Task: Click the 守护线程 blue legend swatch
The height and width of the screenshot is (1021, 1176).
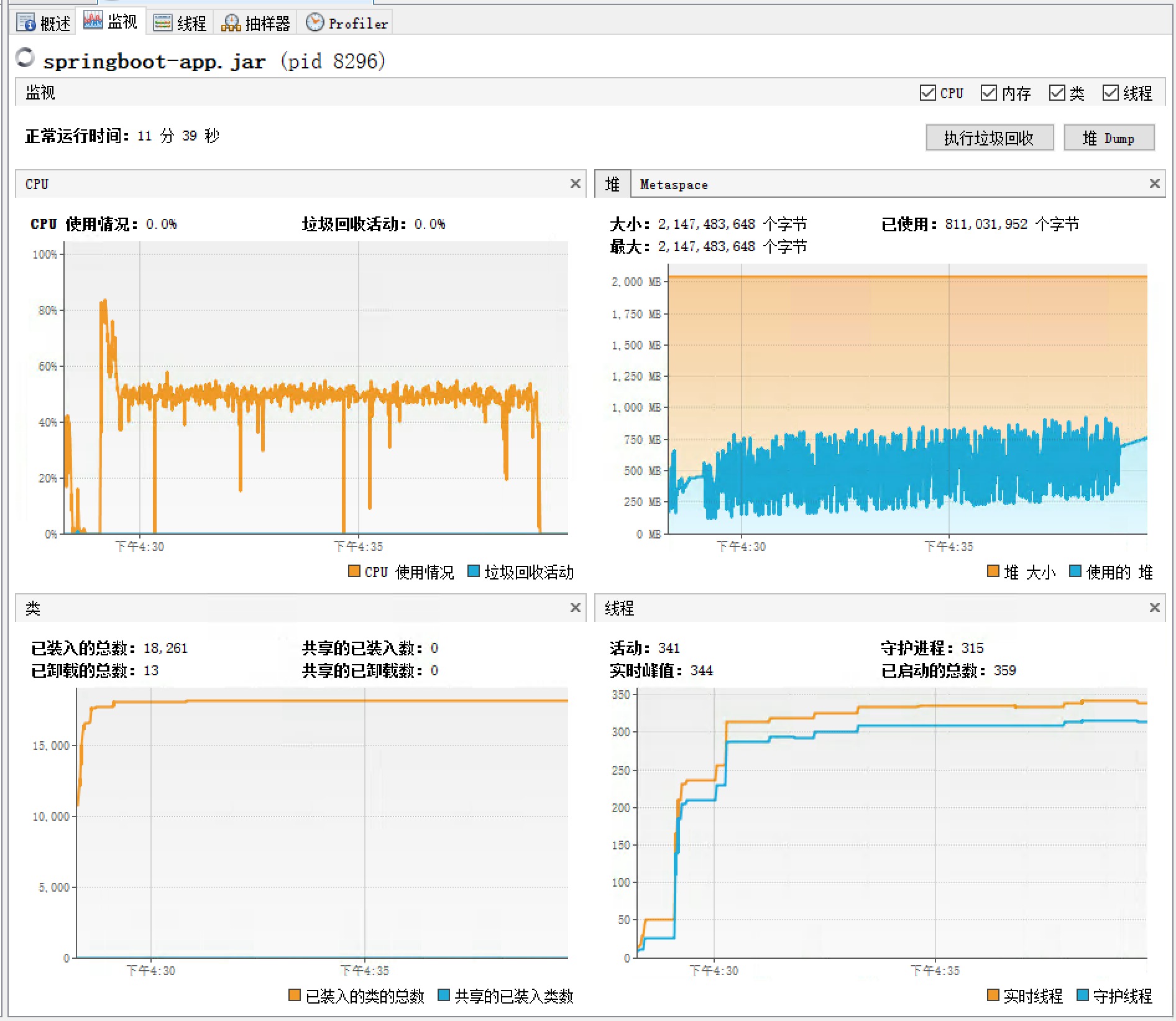Action: [1083, 995]
